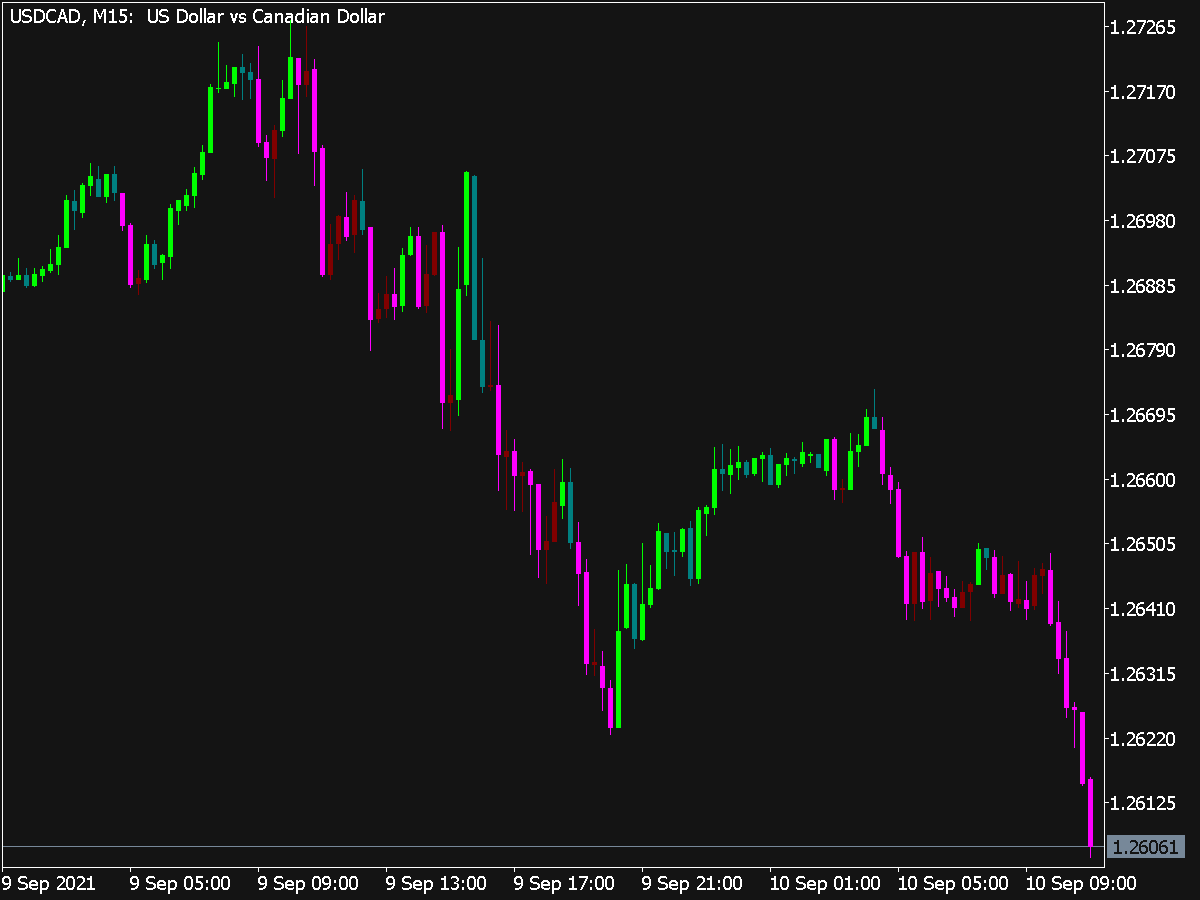The width and height of the screenshot is (1200, 900).
Task: Select the '10 Sep 09:00' time marker
Action: pos(1081,884)
